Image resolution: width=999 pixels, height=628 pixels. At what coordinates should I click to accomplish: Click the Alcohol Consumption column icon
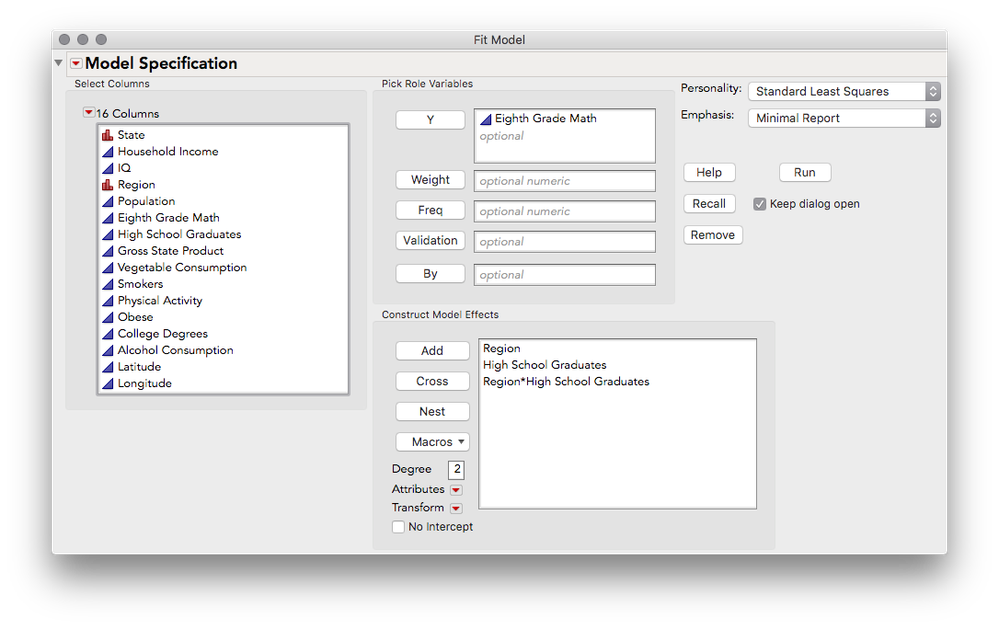pos(108,350)
